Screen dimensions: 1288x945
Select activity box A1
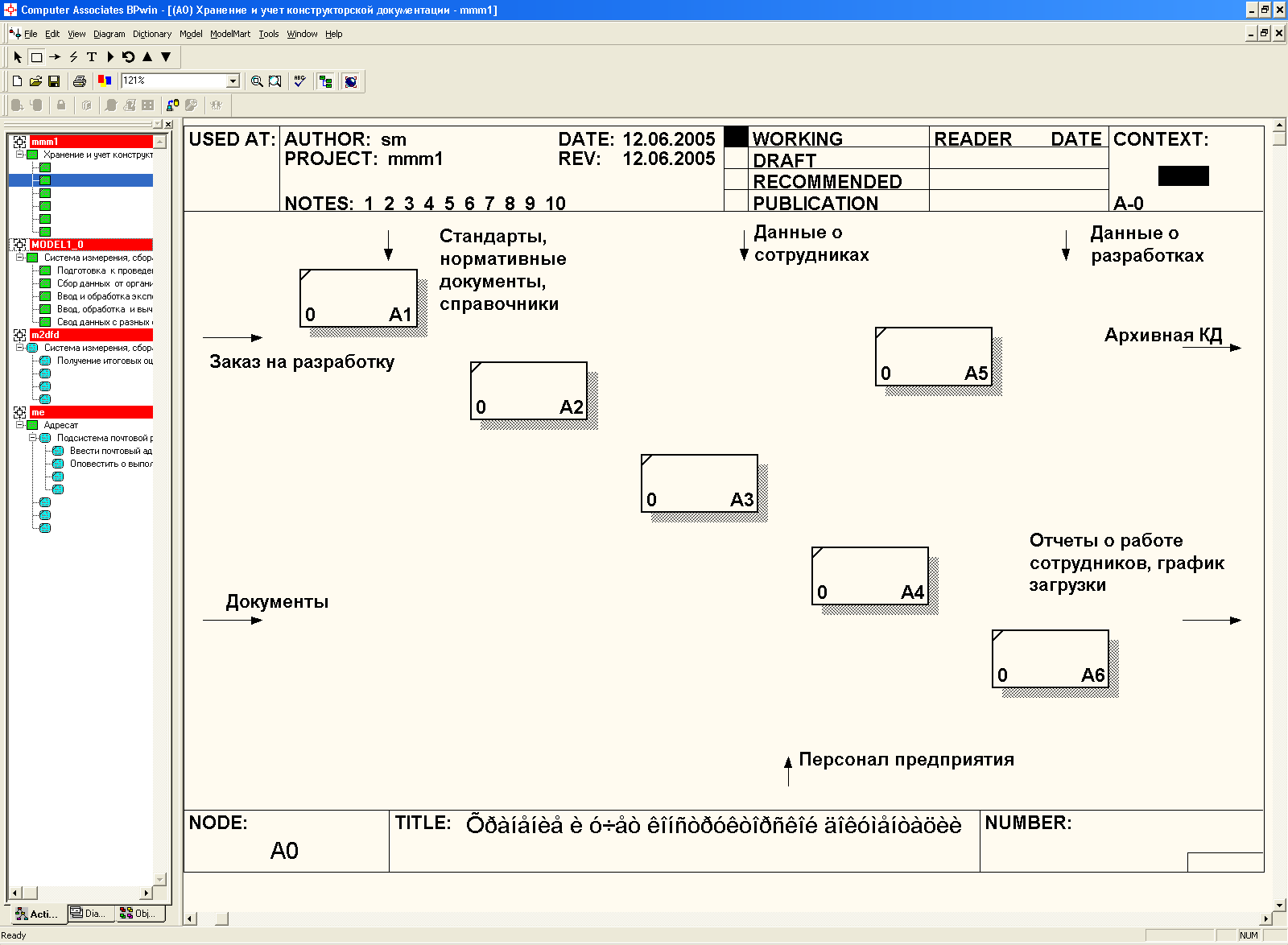[358, 298]
